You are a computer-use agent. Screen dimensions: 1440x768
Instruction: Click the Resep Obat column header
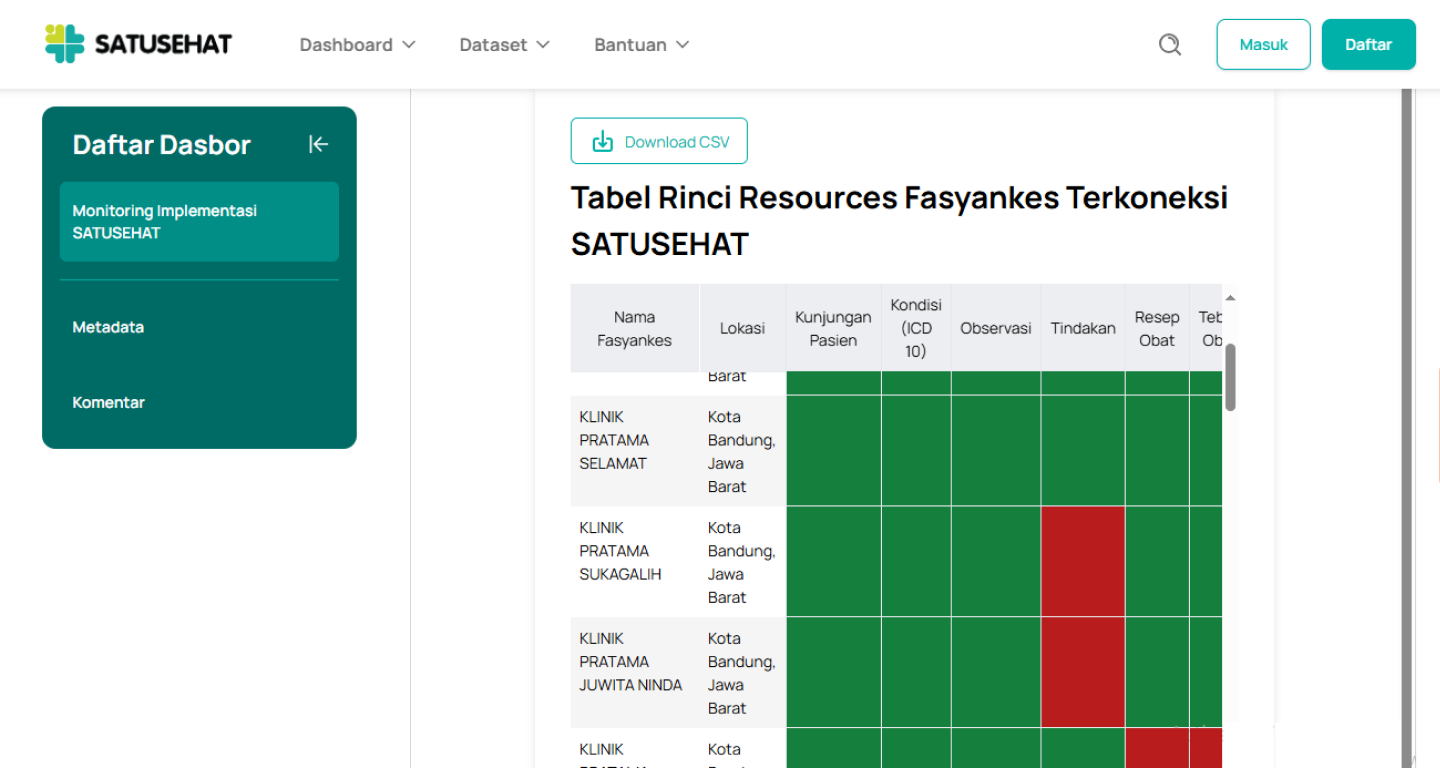(1157, 328)
